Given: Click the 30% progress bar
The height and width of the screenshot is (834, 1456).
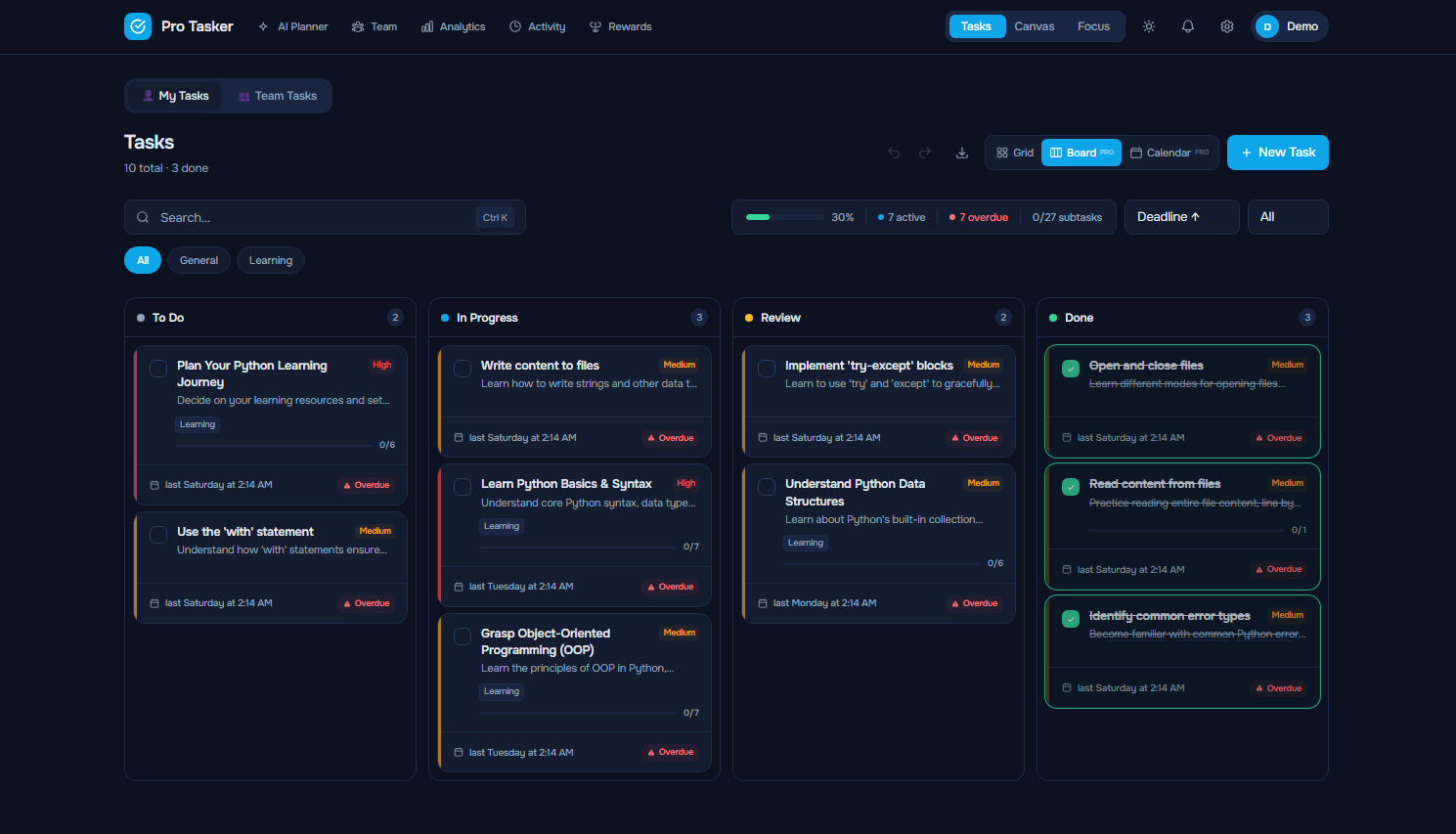Looking at the screenshot, I should (x=782, y=216).
